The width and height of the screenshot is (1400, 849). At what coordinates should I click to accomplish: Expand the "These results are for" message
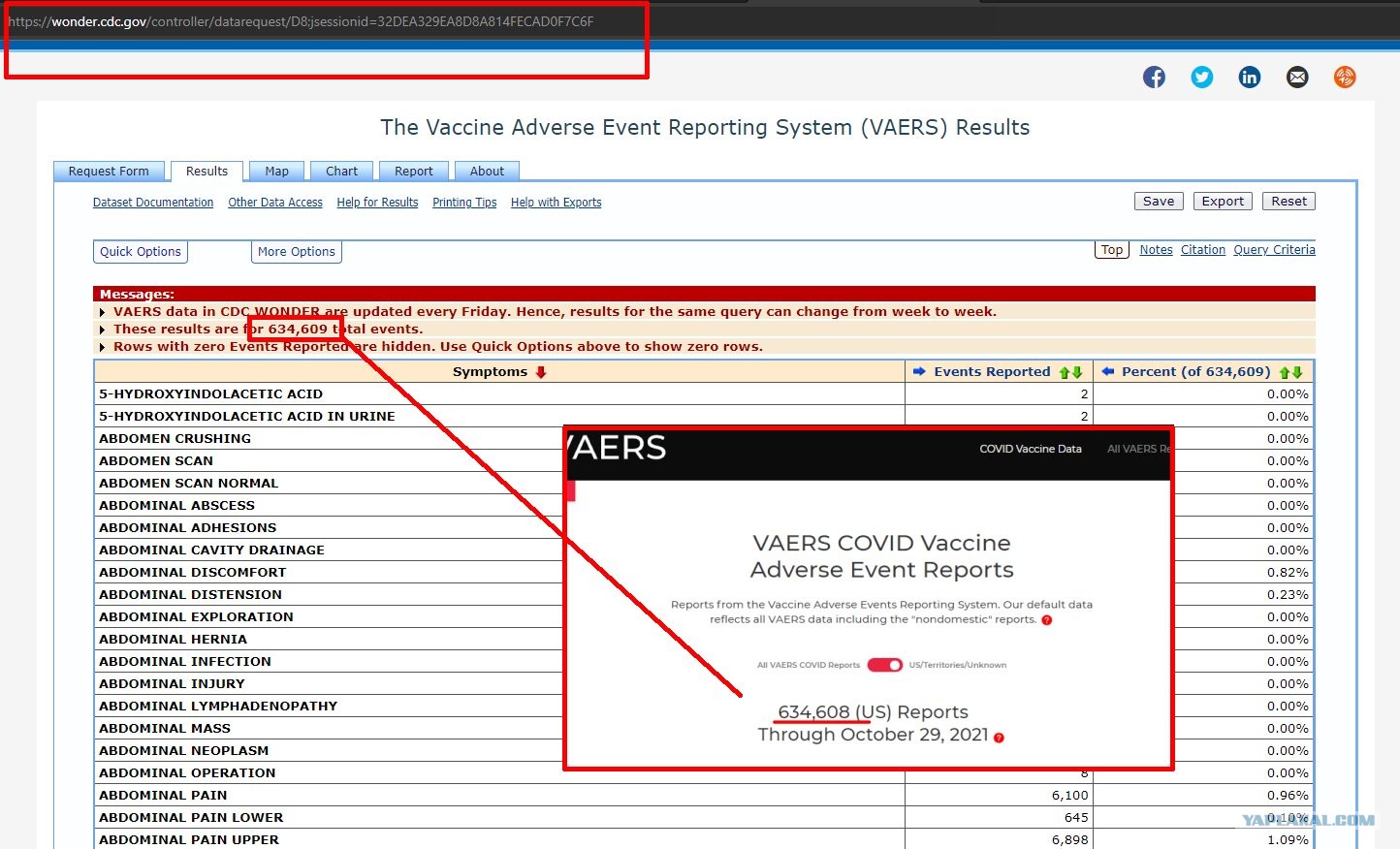(x=102, y=330)
